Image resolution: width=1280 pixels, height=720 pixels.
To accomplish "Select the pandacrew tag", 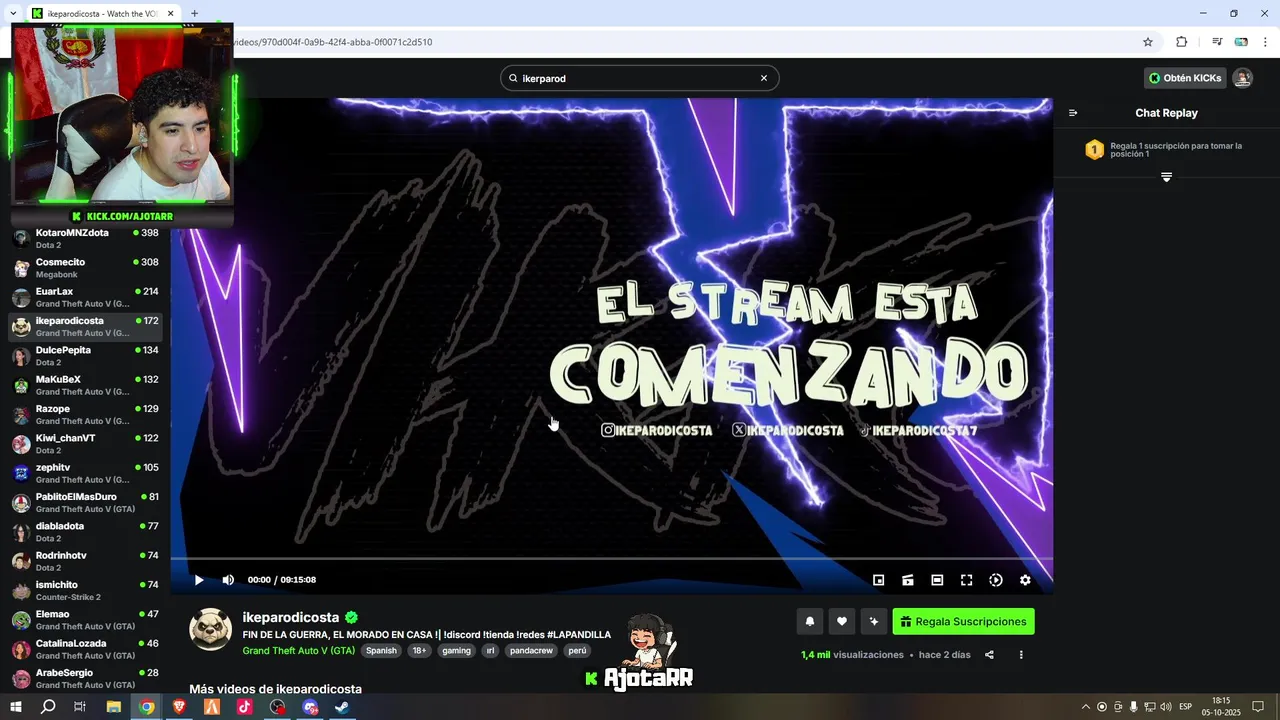I will click(531, 650).
